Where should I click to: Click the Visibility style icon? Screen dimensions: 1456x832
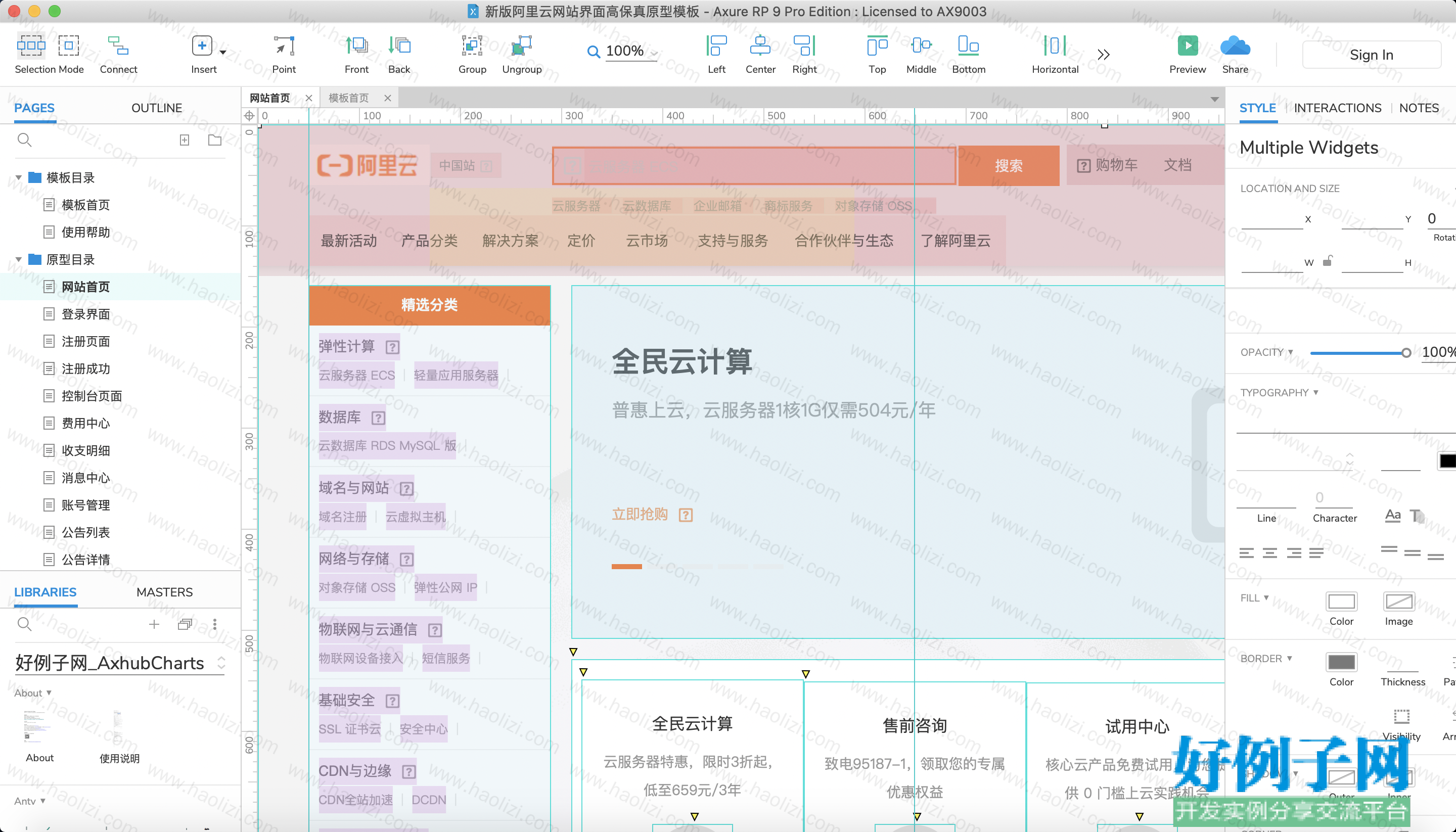(1401, 717)
